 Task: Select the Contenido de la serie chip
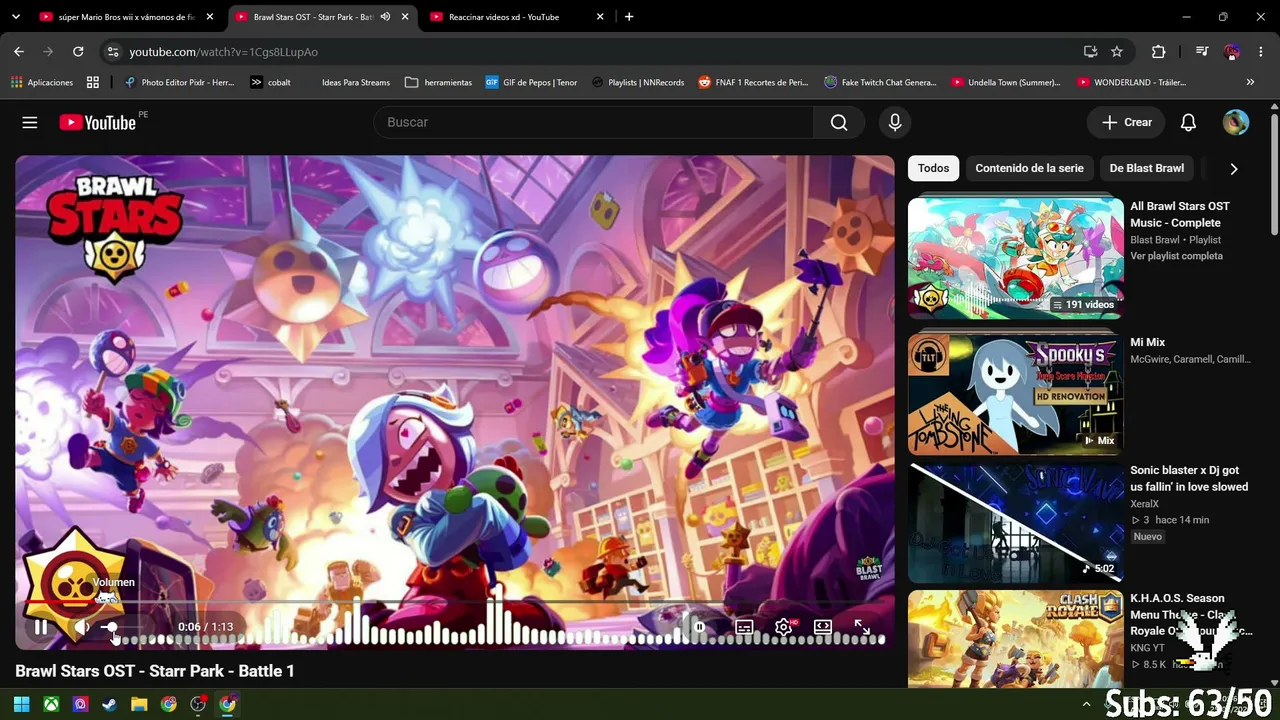tap(1029, 168)
